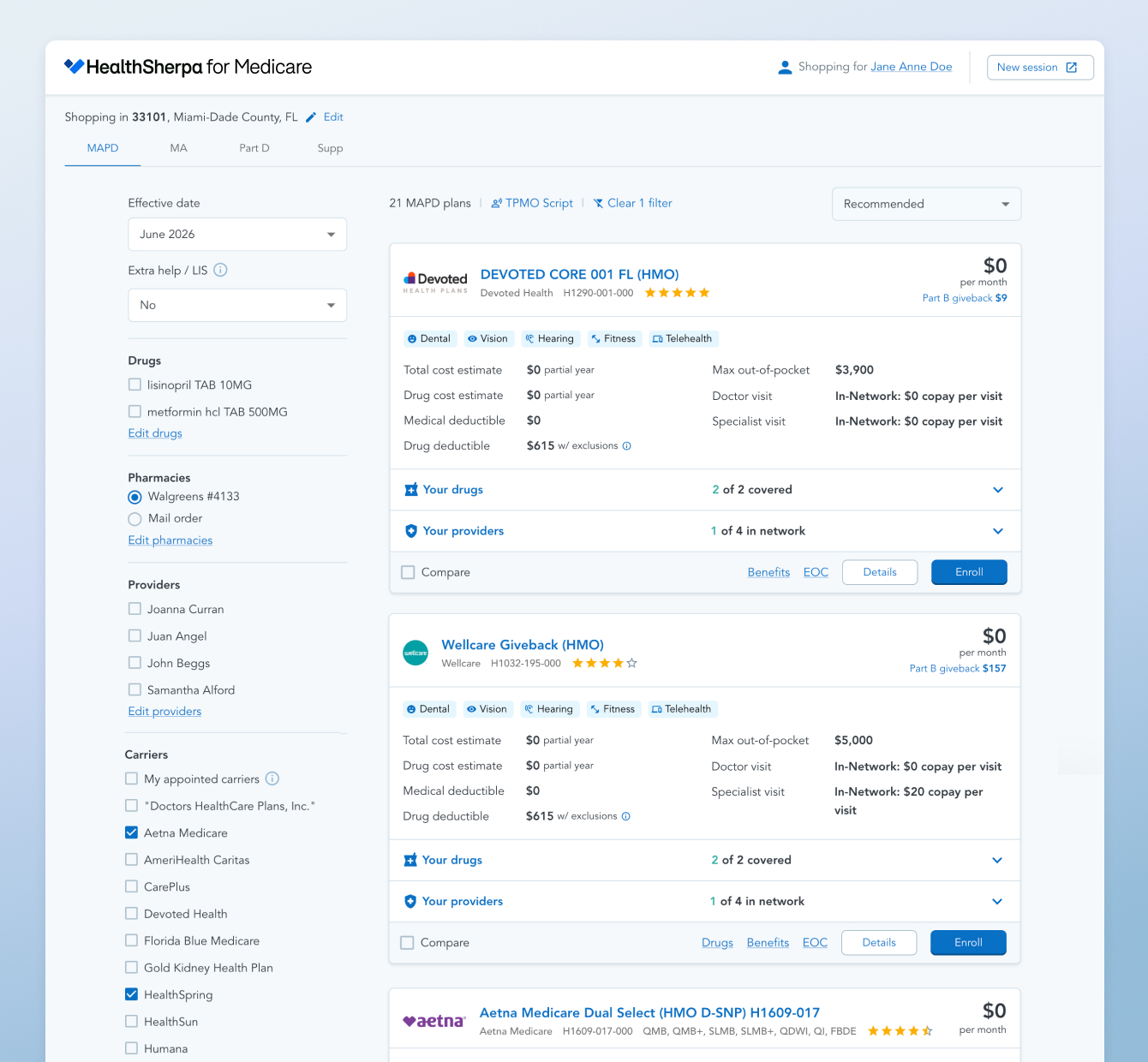Check the metformin hcl TAB 500MG checkbox
Viewport: 1148px width, 1062px height.
[135, 411]
